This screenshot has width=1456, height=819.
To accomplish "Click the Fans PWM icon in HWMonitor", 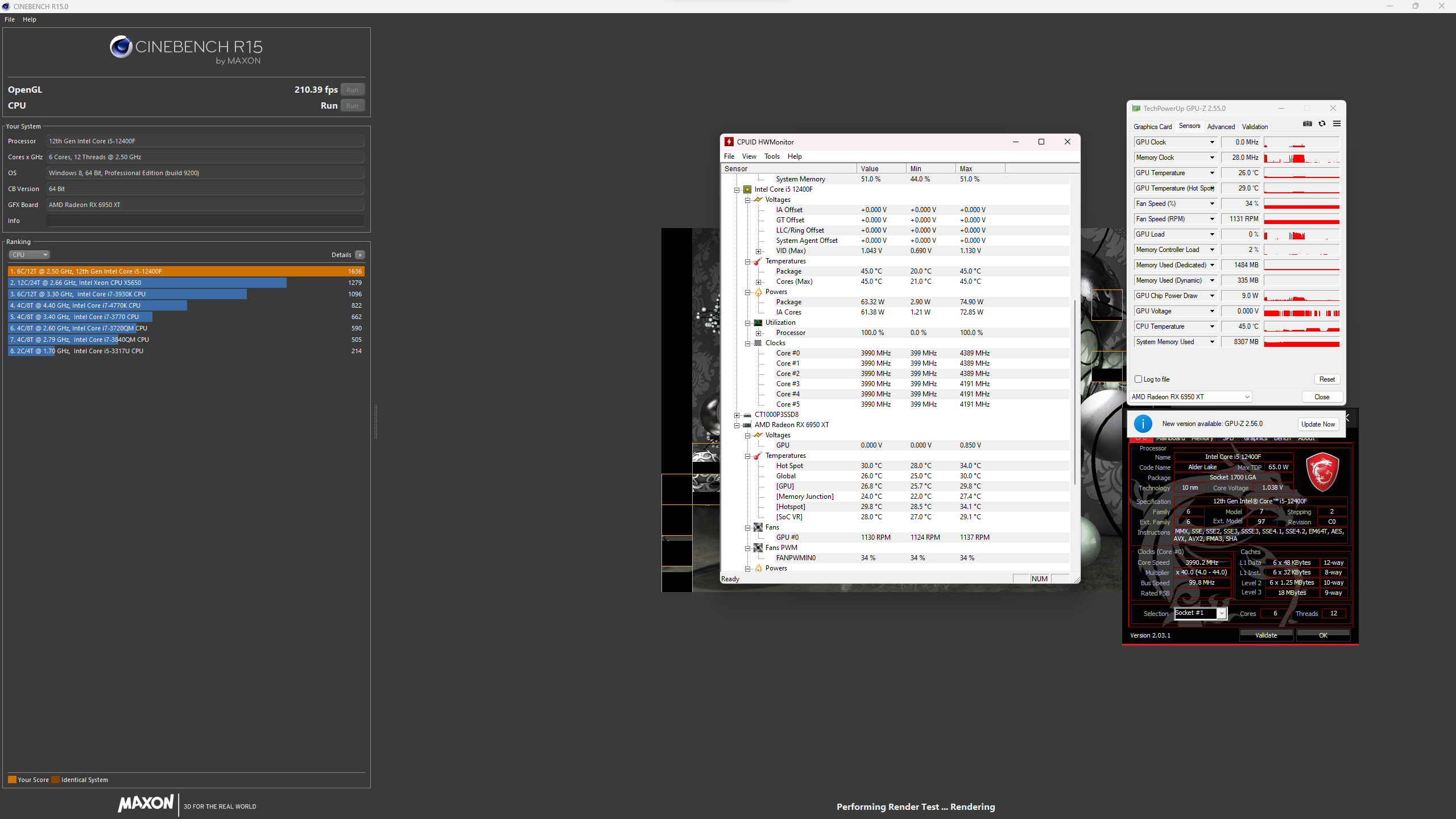I will coord(758,548).
